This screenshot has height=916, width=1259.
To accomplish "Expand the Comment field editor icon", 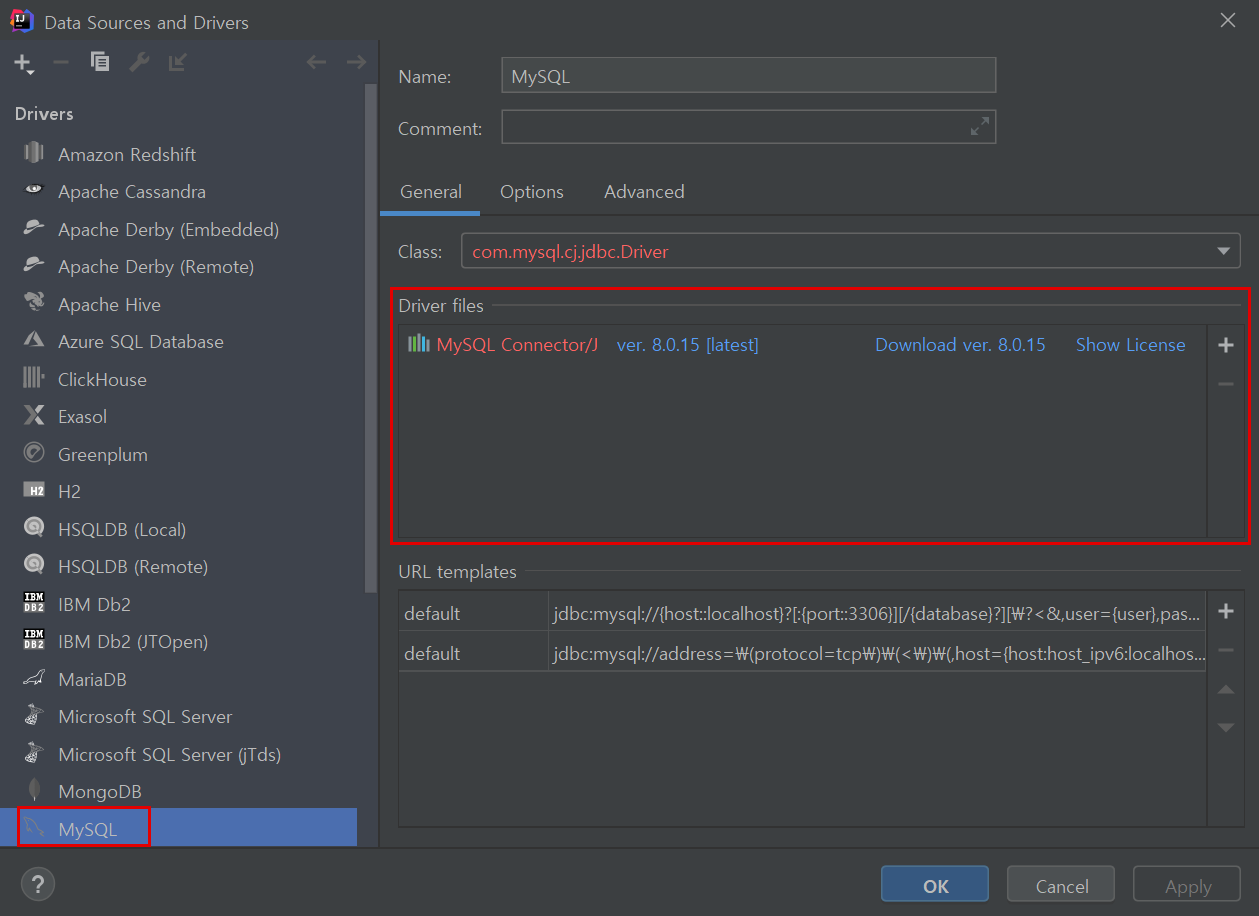I will point(980,126).
